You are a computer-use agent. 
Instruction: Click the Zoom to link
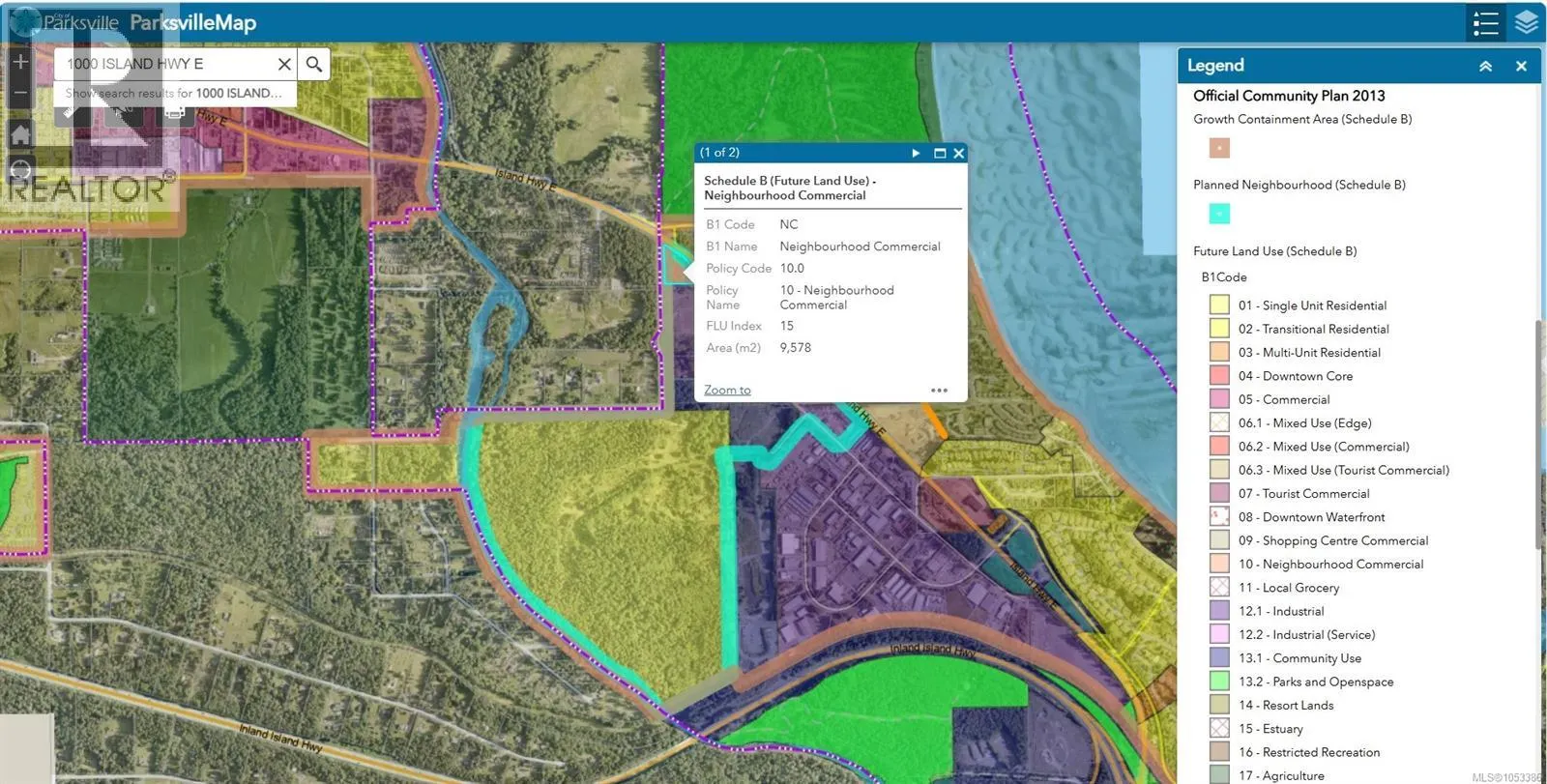click(x=727, y=390)
